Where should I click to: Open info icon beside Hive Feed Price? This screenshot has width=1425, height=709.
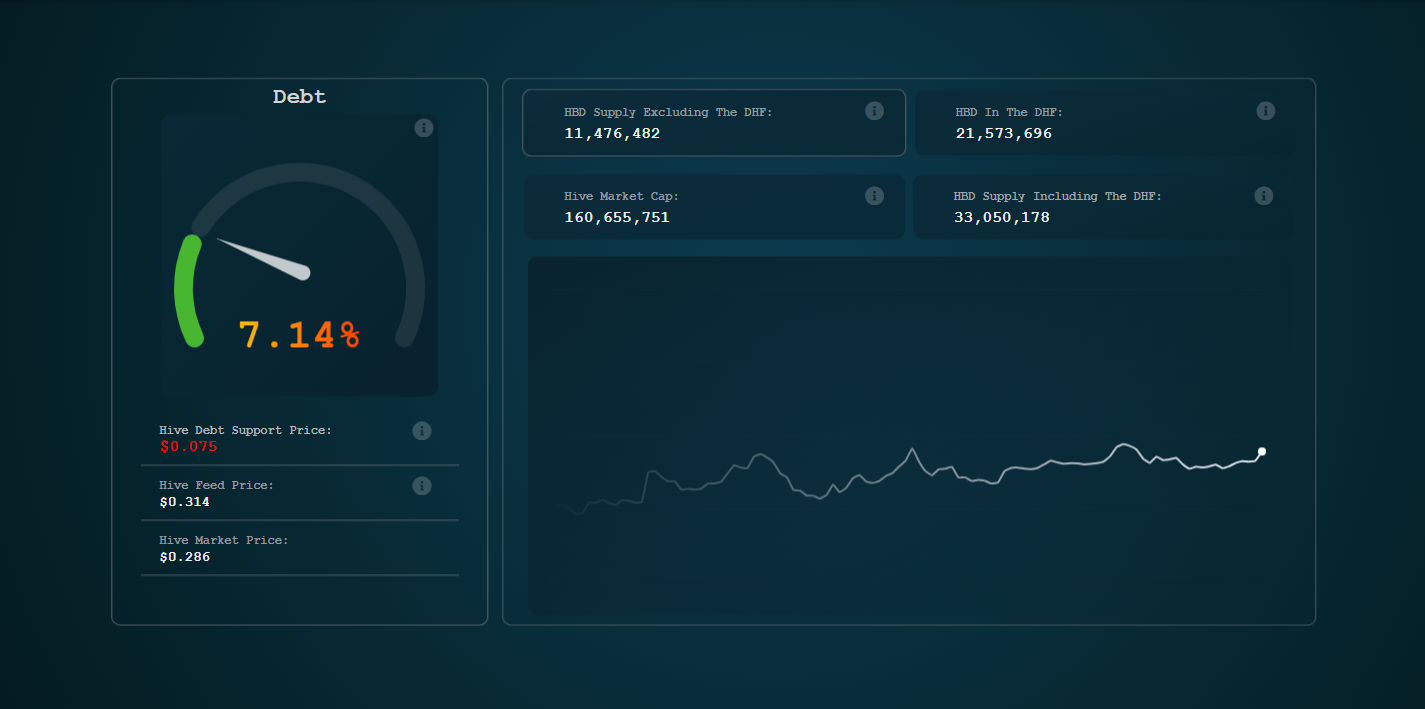click(422, 486)
